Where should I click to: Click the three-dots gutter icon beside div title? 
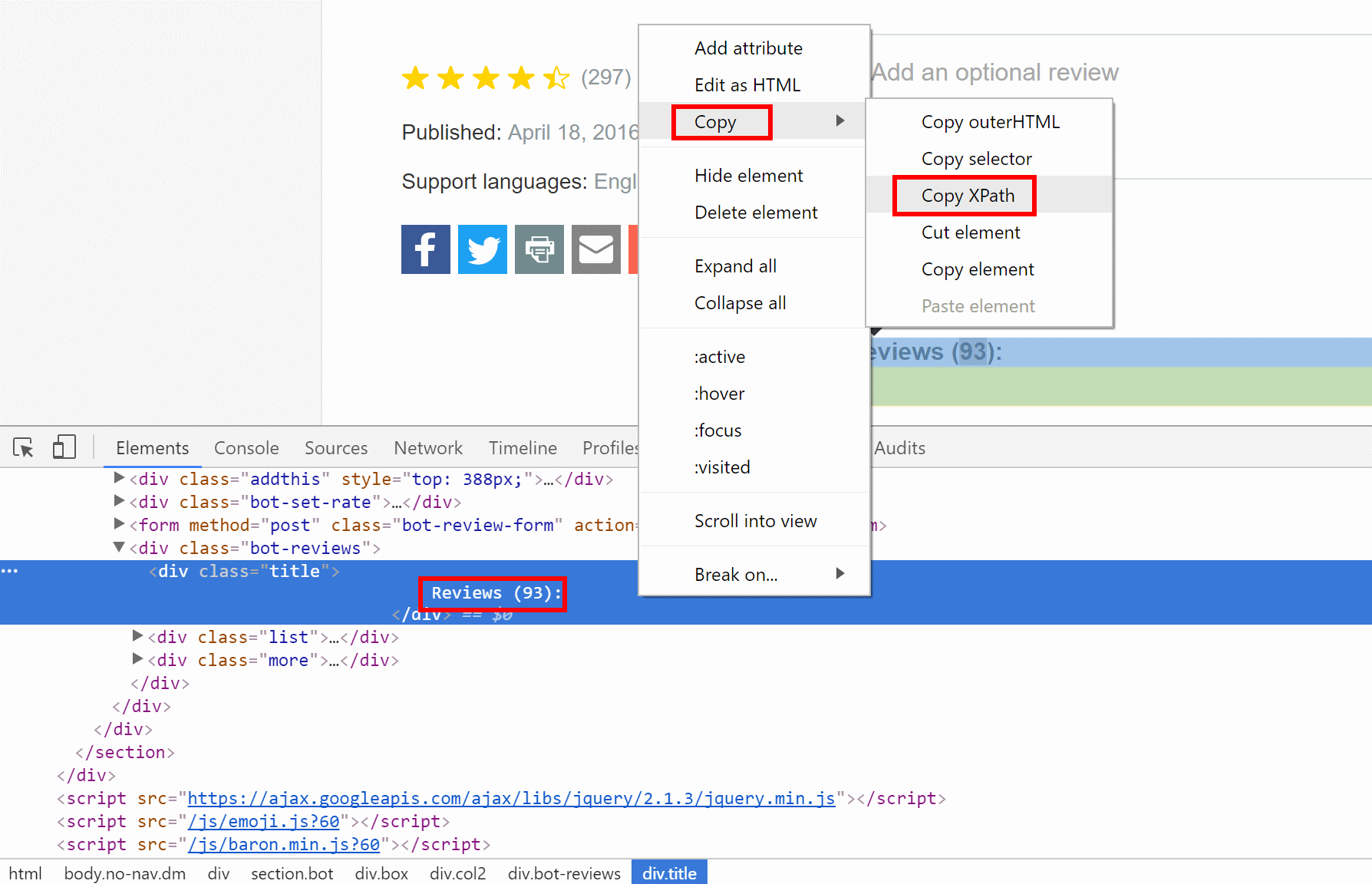(x=9, y=571)
